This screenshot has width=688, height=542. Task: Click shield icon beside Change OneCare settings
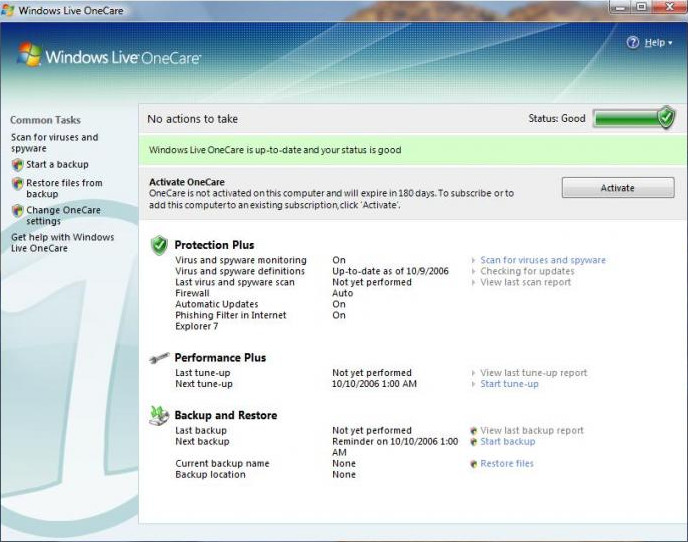point(18,210)
